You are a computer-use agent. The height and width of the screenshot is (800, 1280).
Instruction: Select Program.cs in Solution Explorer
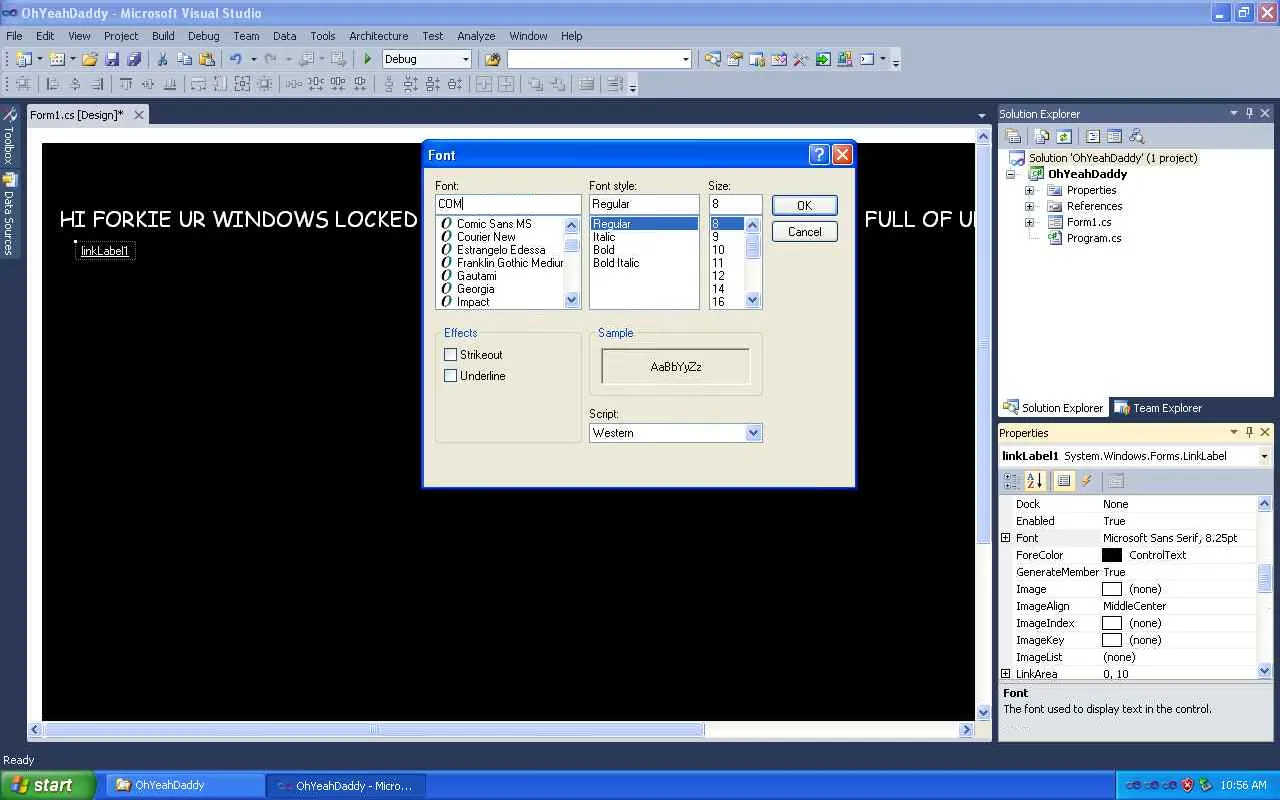[x=1094, y=238]
